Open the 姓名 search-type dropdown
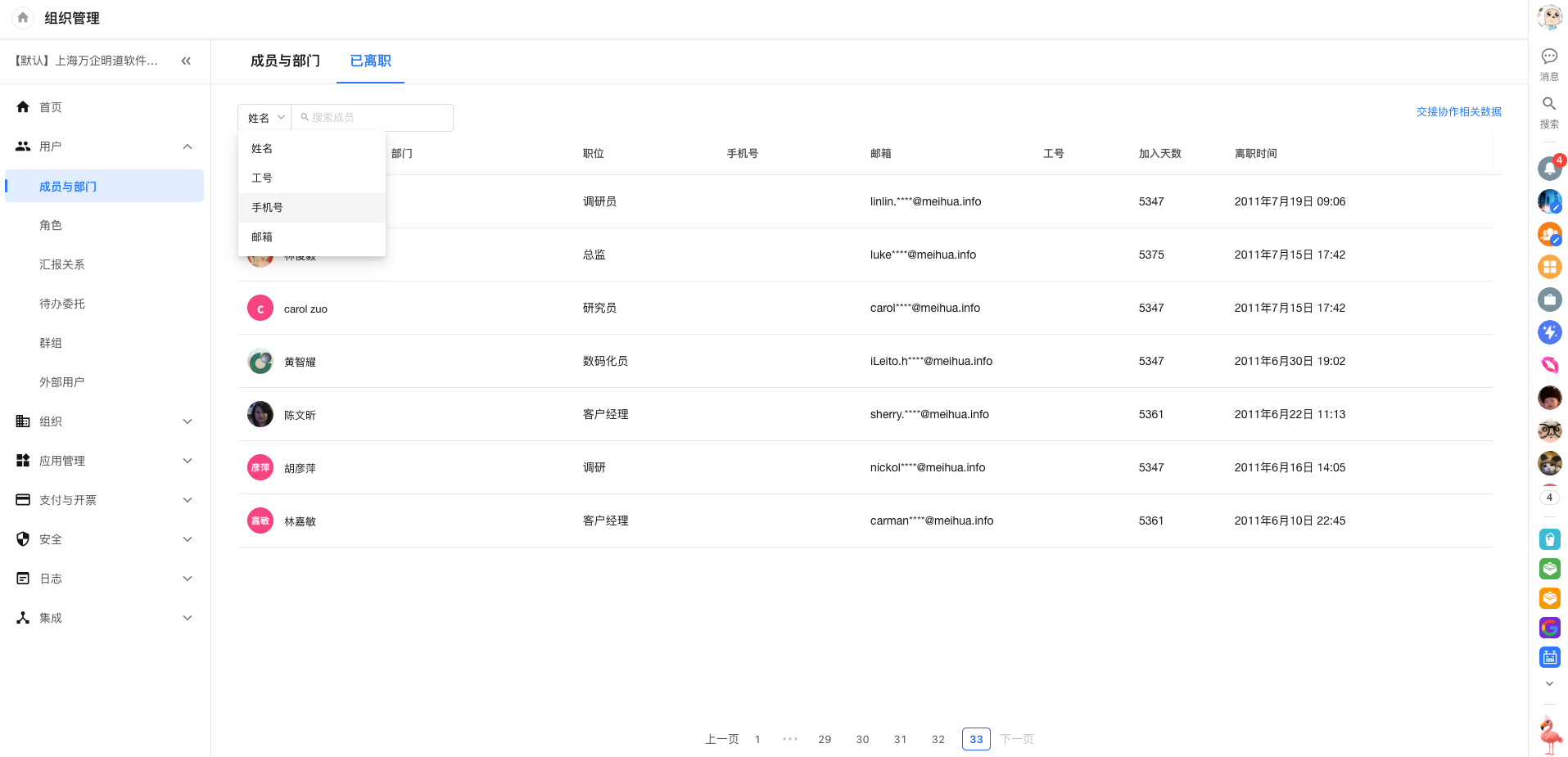 tap(265, 118)
